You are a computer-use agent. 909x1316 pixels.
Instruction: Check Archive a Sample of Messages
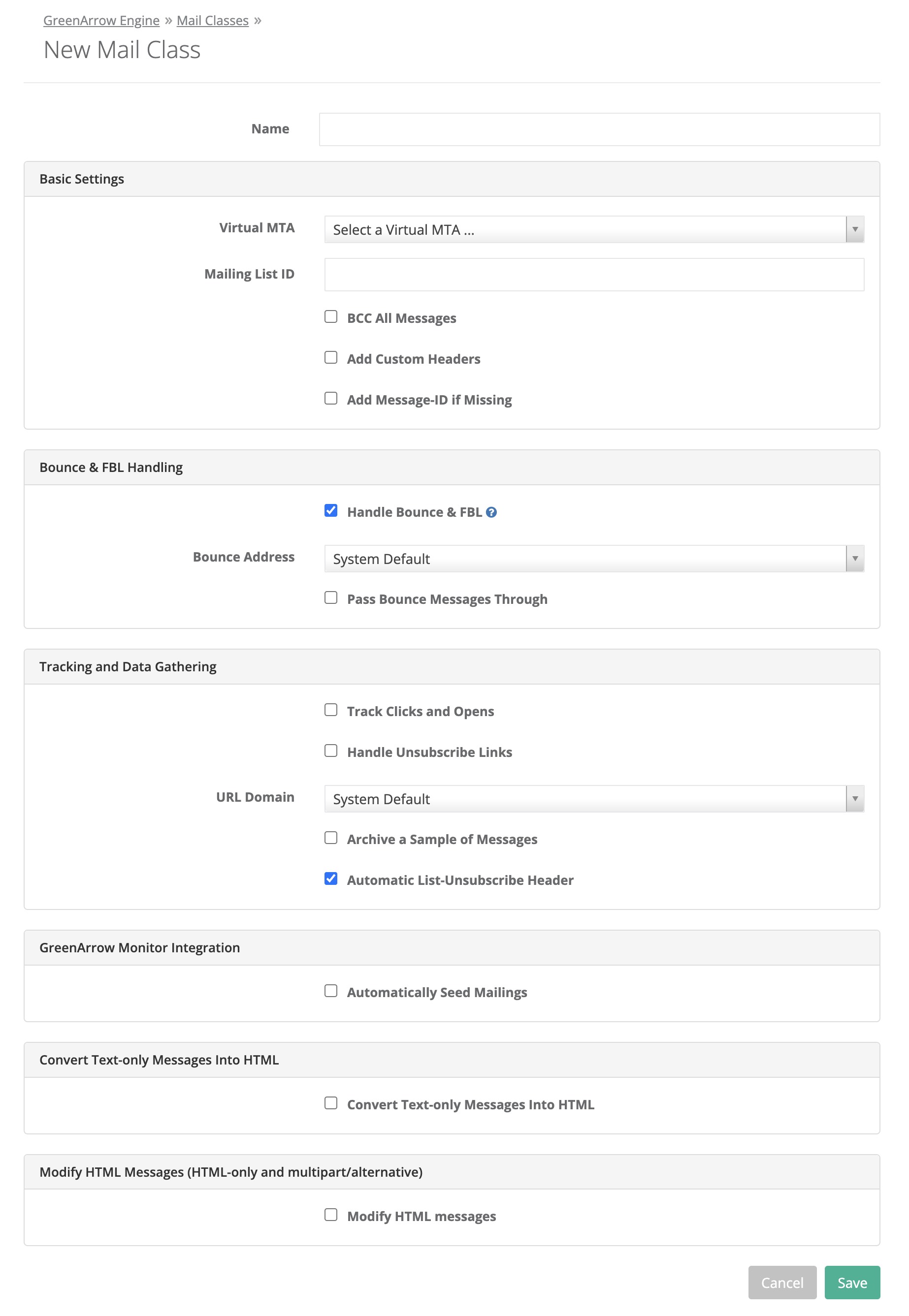click(x=331, y=838)
